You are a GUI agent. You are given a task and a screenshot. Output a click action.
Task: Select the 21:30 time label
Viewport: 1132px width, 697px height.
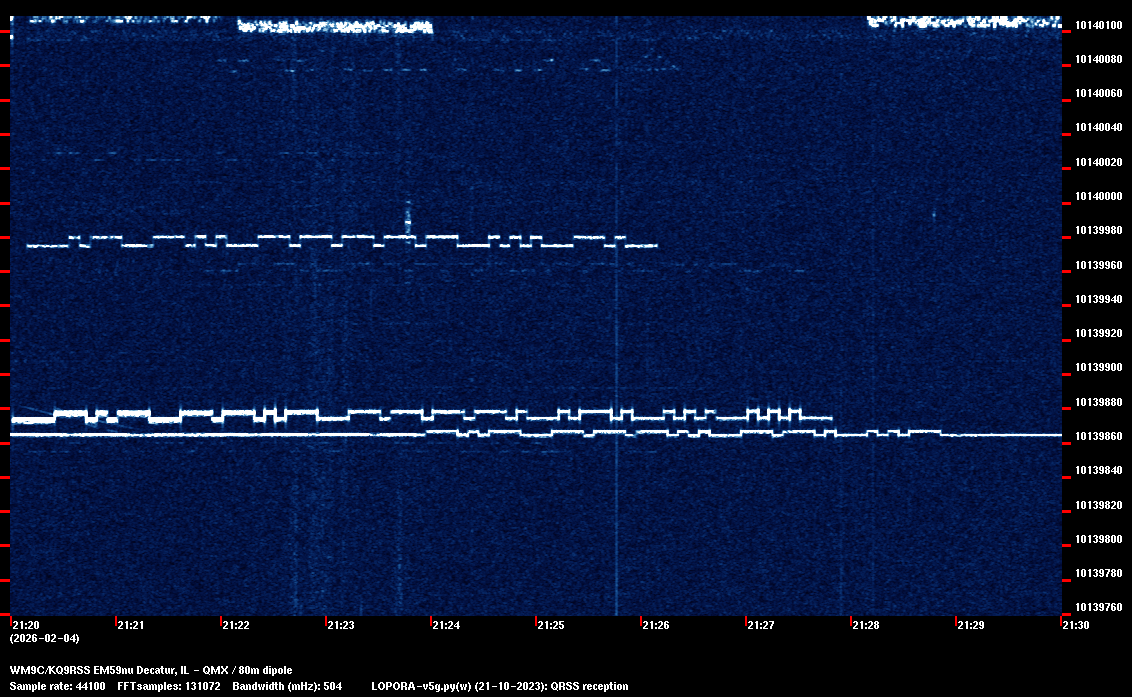(x=1075, y=626)
